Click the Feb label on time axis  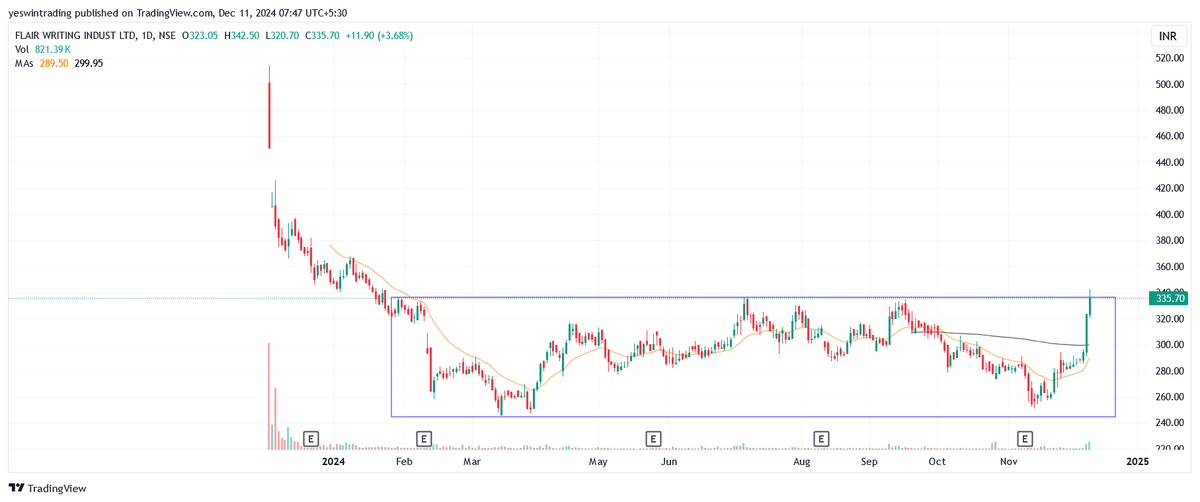pos(404,463)
